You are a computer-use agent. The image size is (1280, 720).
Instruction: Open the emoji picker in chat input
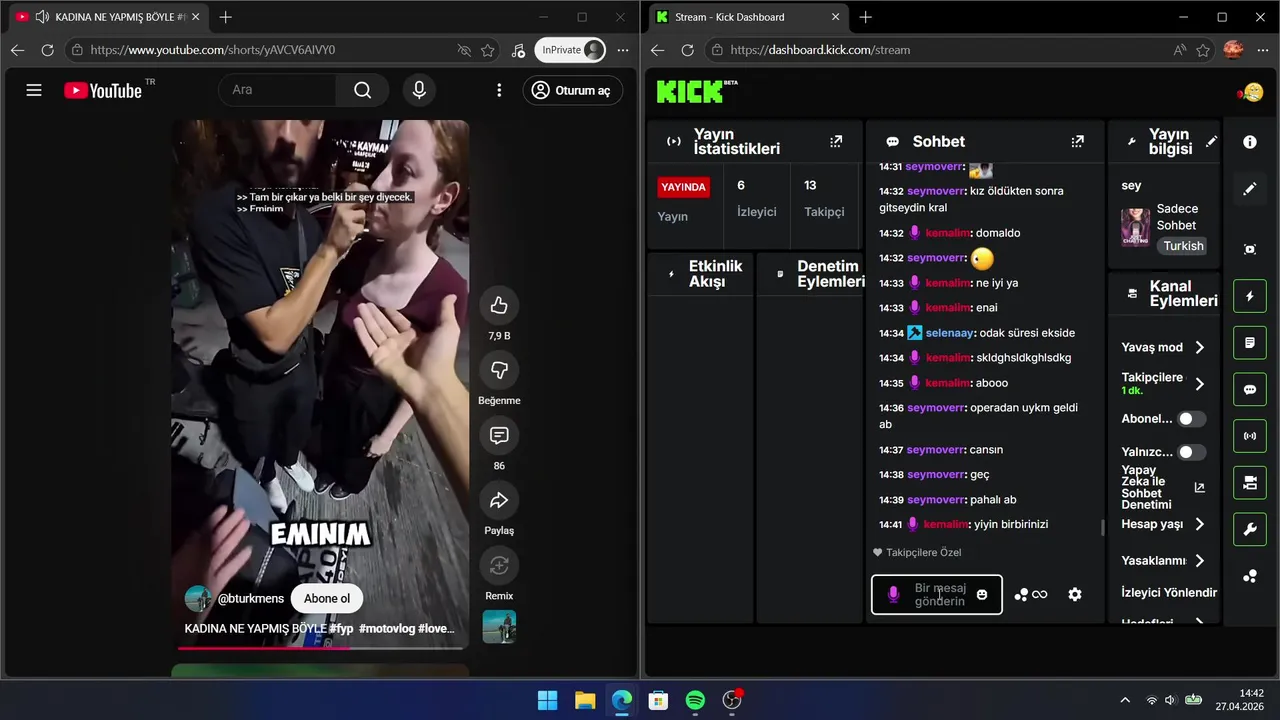click(x=982, y=594)
